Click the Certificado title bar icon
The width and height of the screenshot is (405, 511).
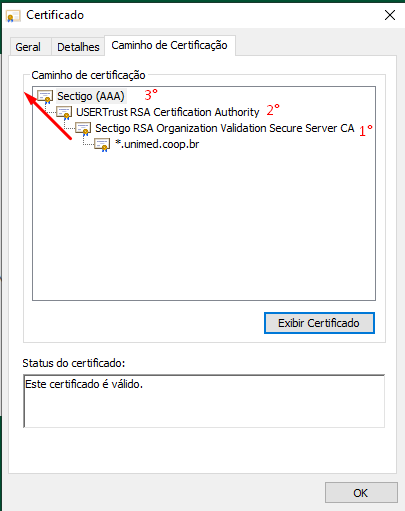(x=13, y=16)
